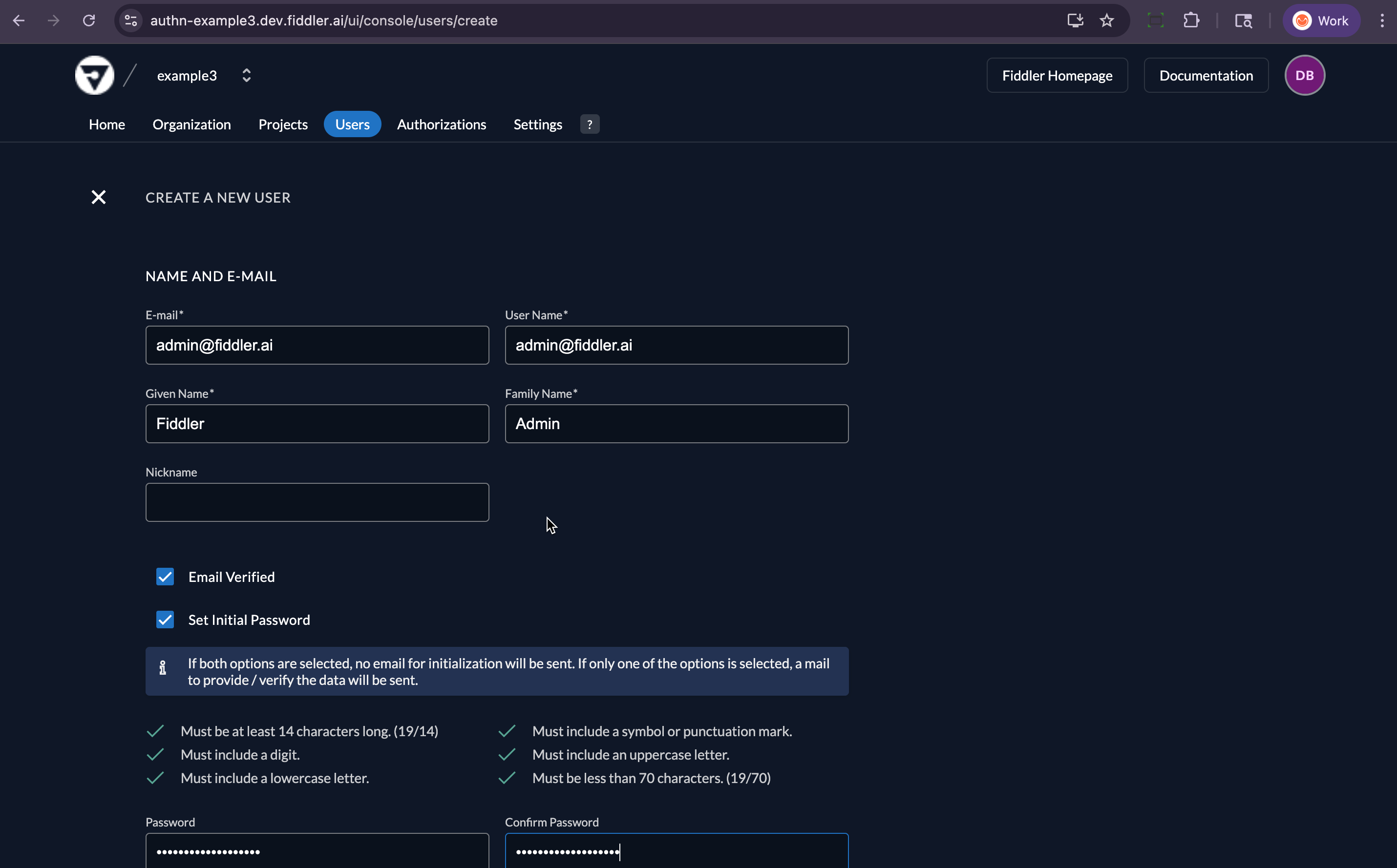
Task: Switch to the Authorizations tab
Action: pos(441,124)
